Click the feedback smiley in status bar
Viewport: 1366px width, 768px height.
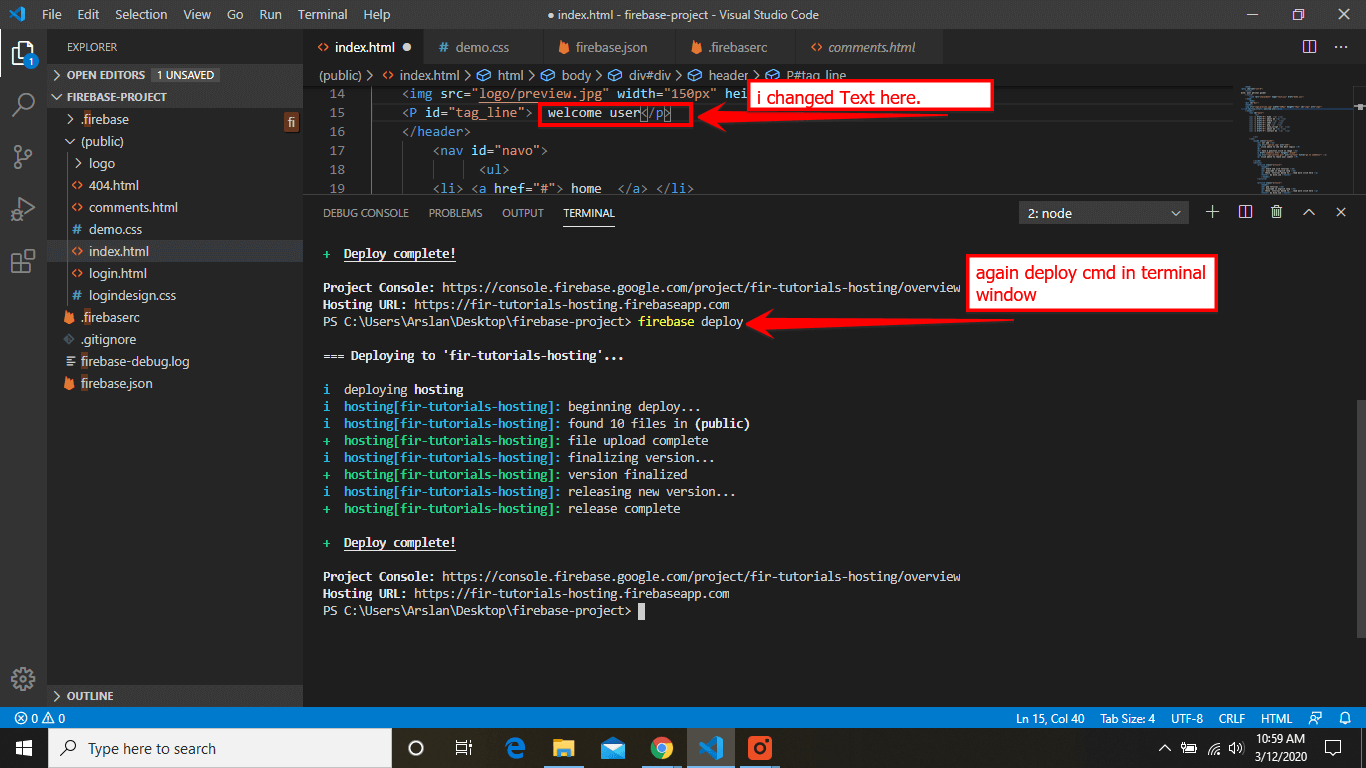click(x=1317, y=718)
